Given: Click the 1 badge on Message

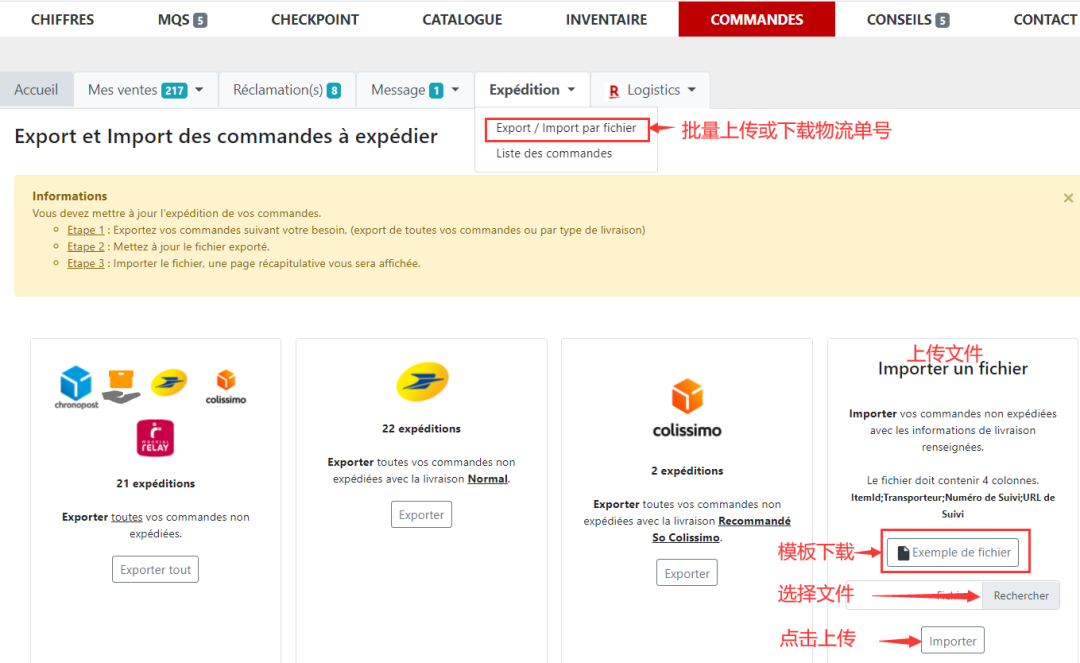Looking at the screenshot, I should point(436,90).
